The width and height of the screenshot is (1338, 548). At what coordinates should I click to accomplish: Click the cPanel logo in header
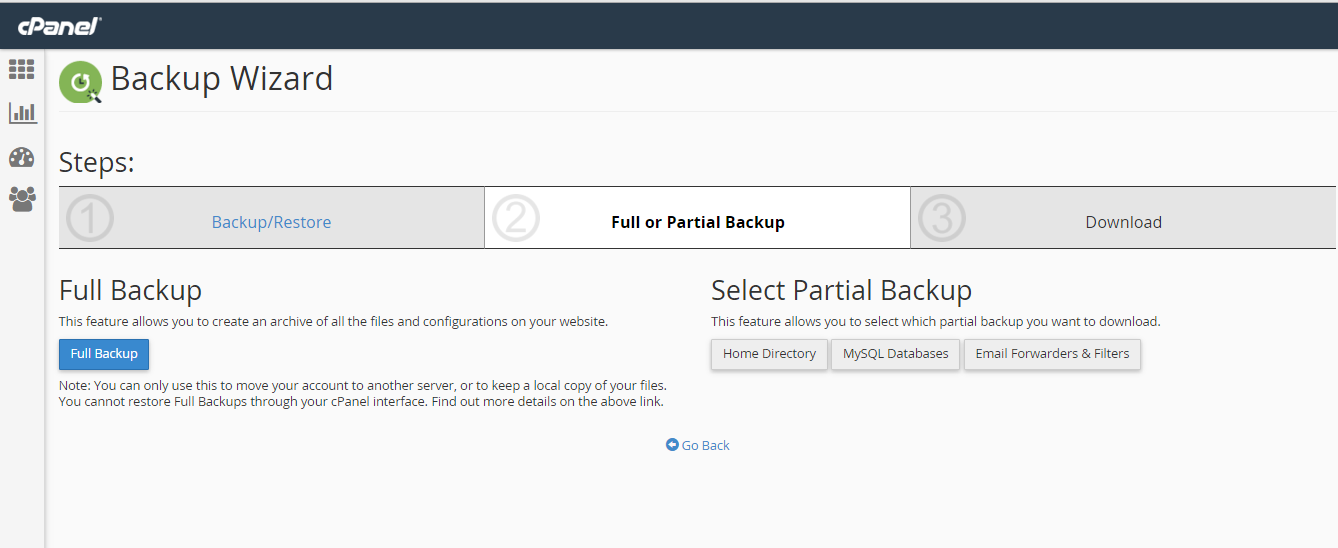pos(60,26)
